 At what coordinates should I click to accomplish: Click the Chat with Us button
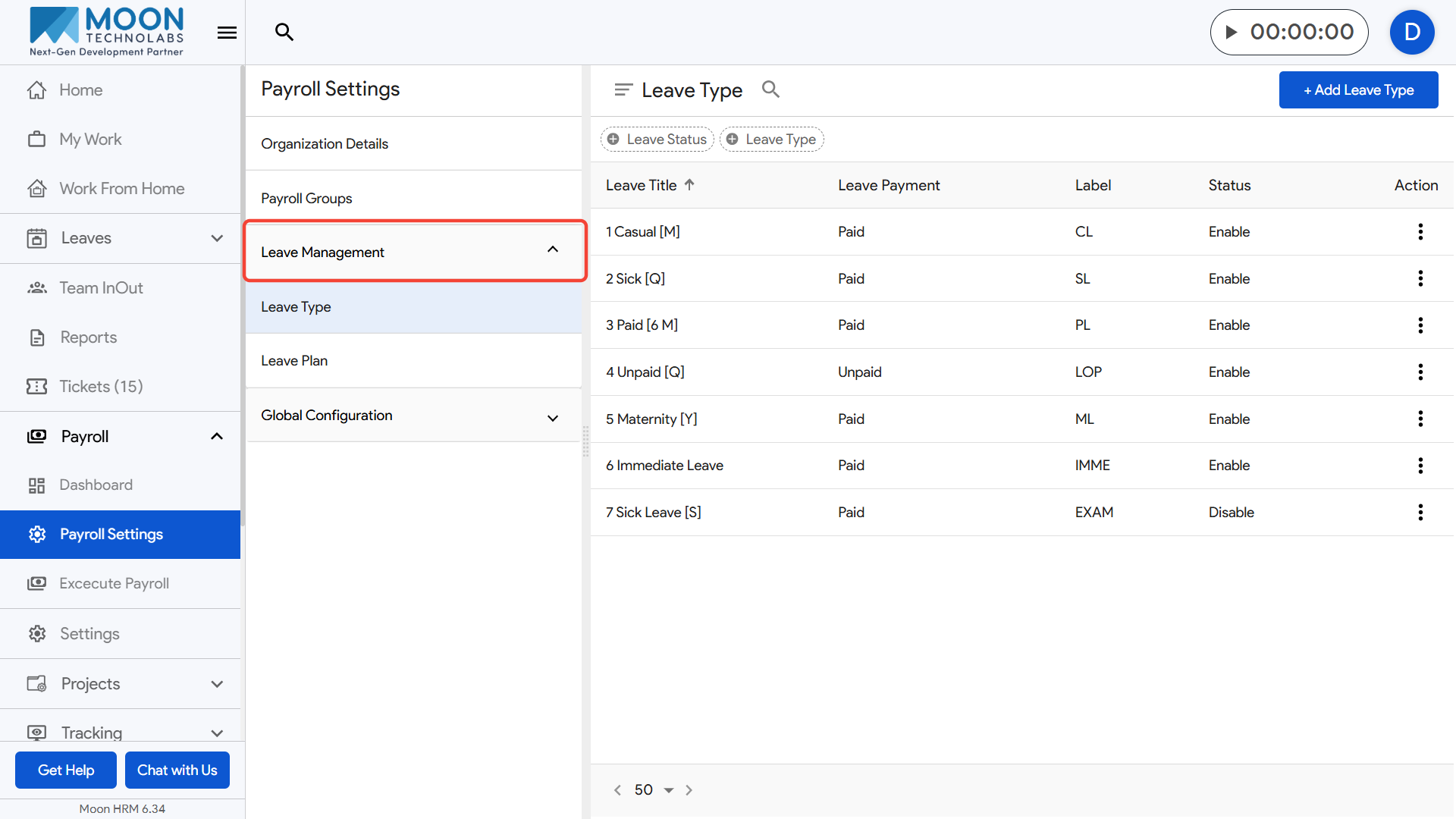[x=177, y=770]
